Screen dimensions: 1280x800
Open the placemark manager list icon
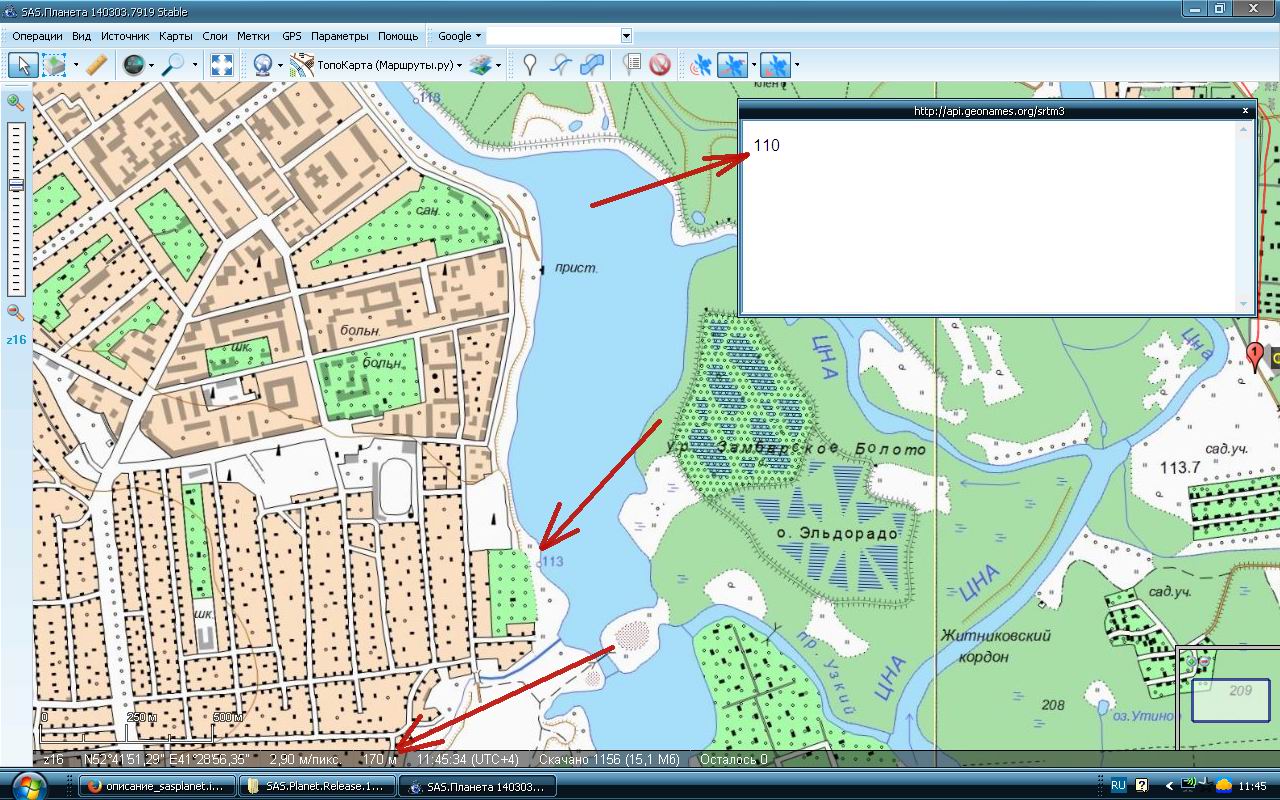tap(631, 65)
